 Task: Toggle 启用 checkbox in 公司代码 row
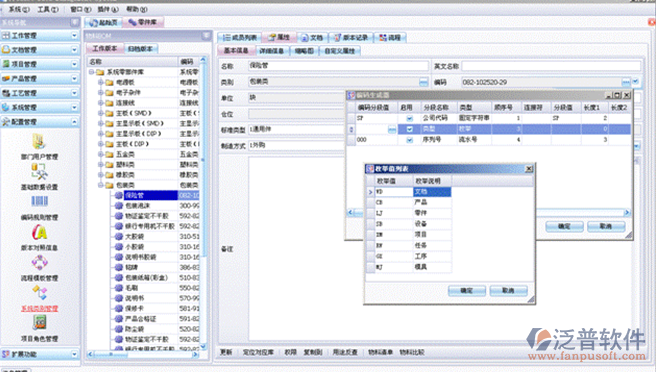point(410,118)
